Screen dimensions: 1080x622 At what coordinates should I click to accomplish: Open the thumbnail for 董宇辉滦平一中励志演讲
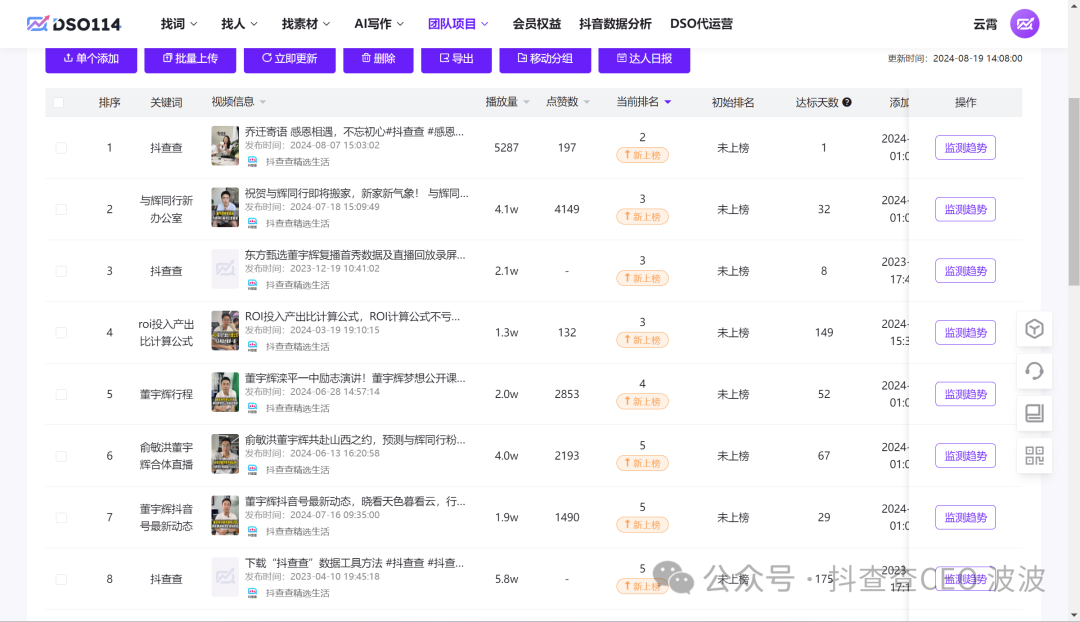(x=225, y=392)
